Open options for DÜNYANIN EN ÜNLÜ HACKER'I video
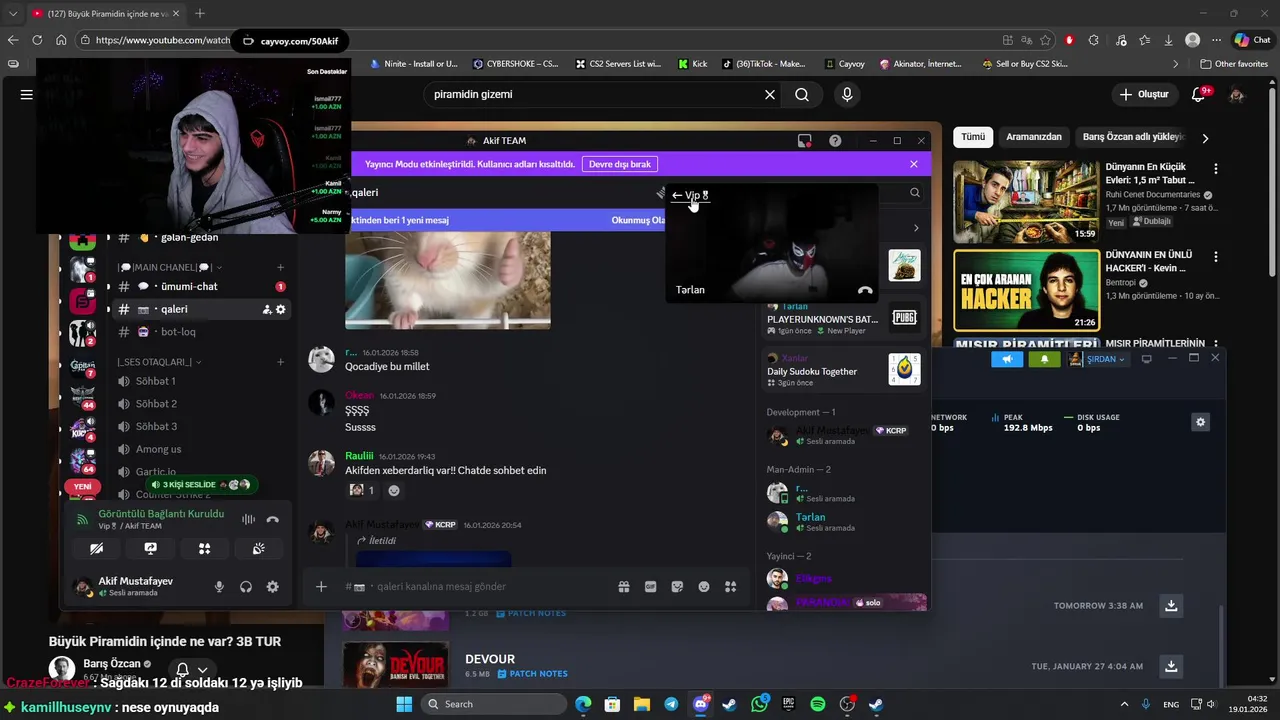The width and height of the screenshot is (1280, 720). (1216, 256)
